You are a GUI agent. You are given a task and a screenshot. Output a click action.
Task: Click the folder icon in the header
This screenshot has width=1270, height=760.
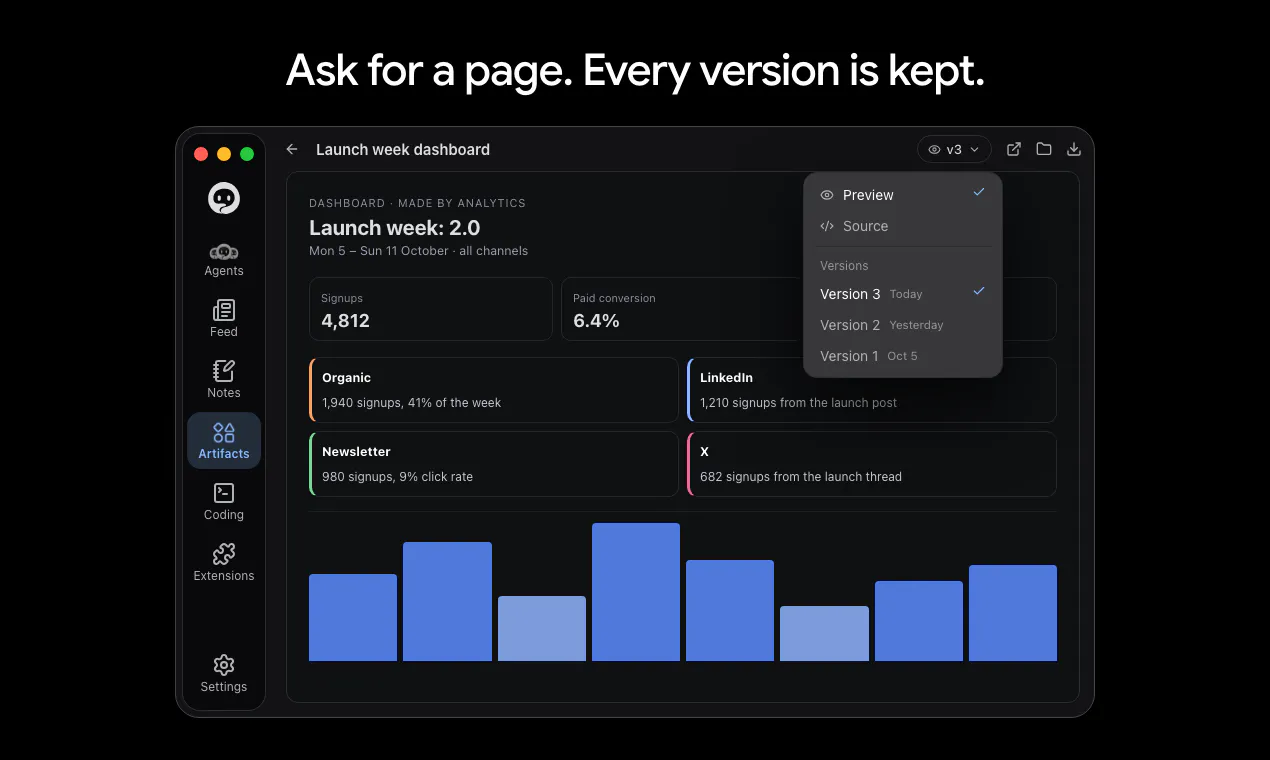pos(1044,149)
